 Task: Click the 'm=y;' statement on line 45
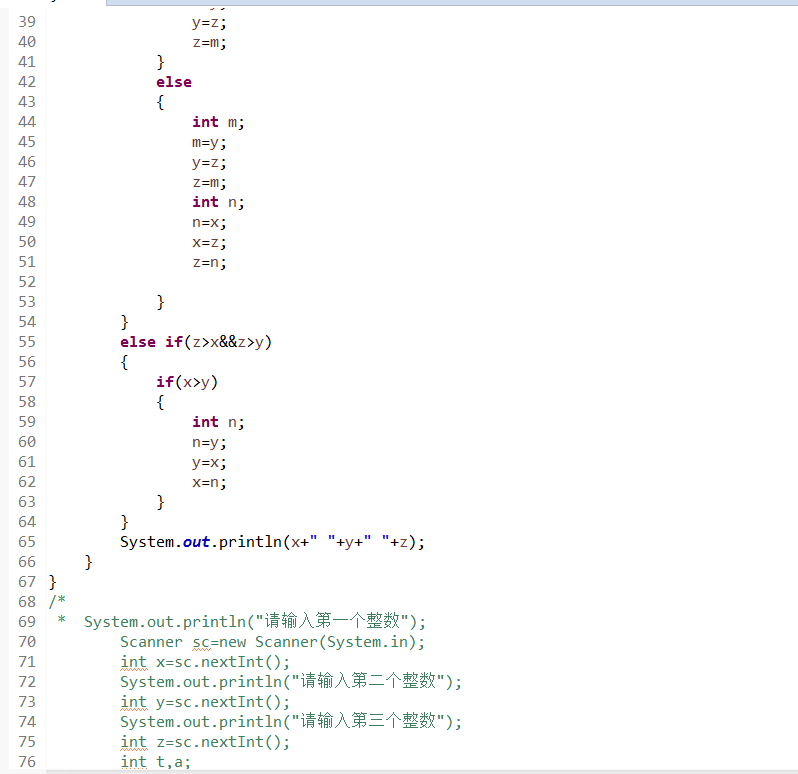click(209, 142)
